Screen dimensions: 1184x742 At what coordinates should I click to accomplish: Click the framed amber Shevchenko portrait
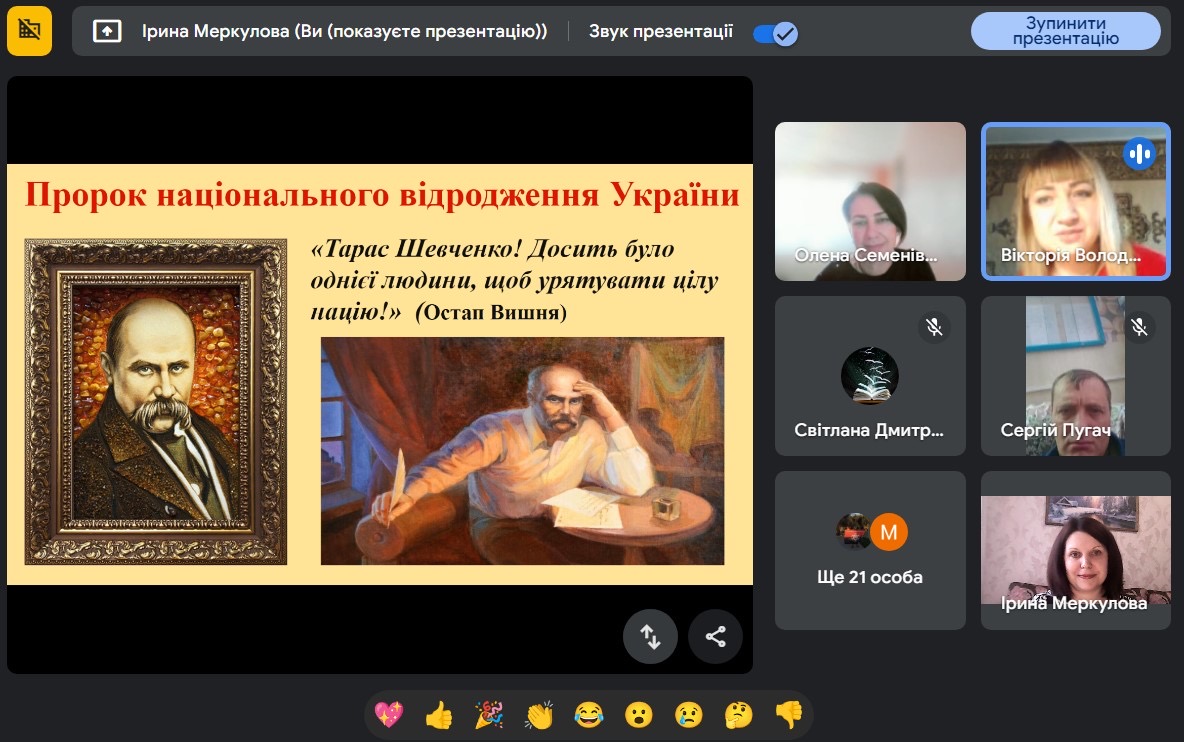tap(156, 402)
